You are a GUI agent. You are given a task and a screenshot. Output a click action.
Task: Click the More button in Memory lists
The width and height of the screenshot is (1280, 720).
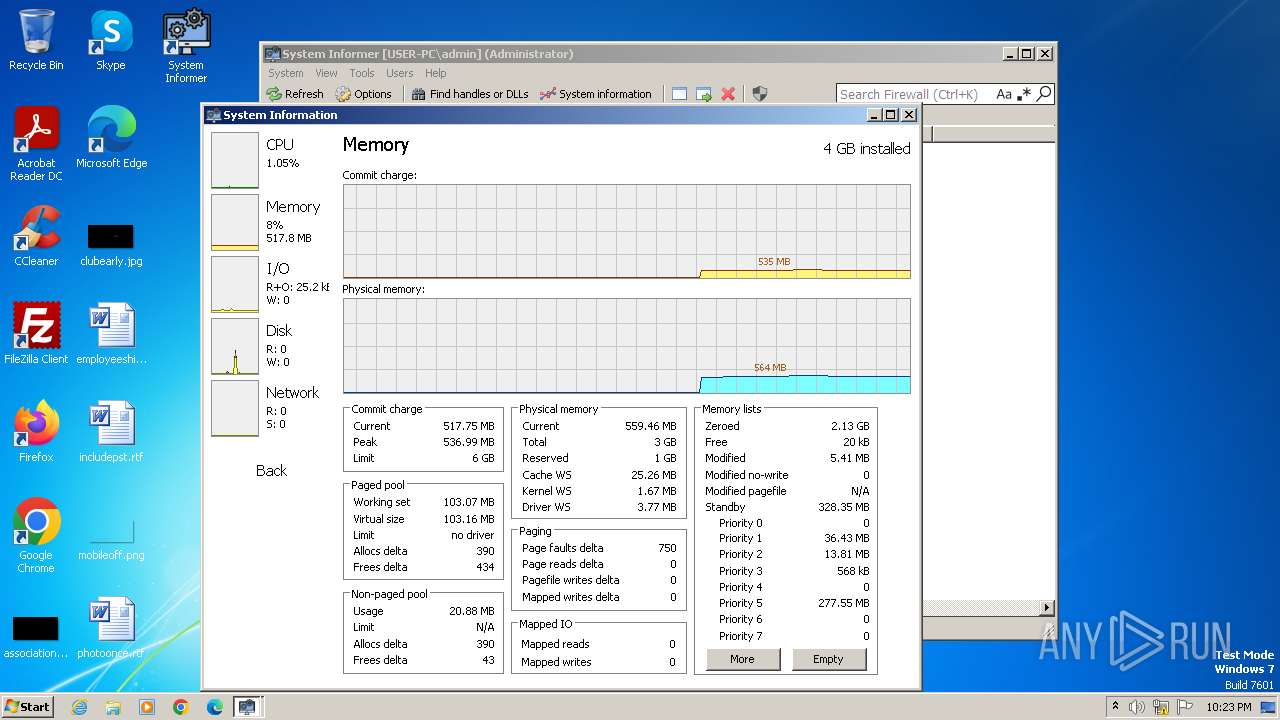click(742, 659)
